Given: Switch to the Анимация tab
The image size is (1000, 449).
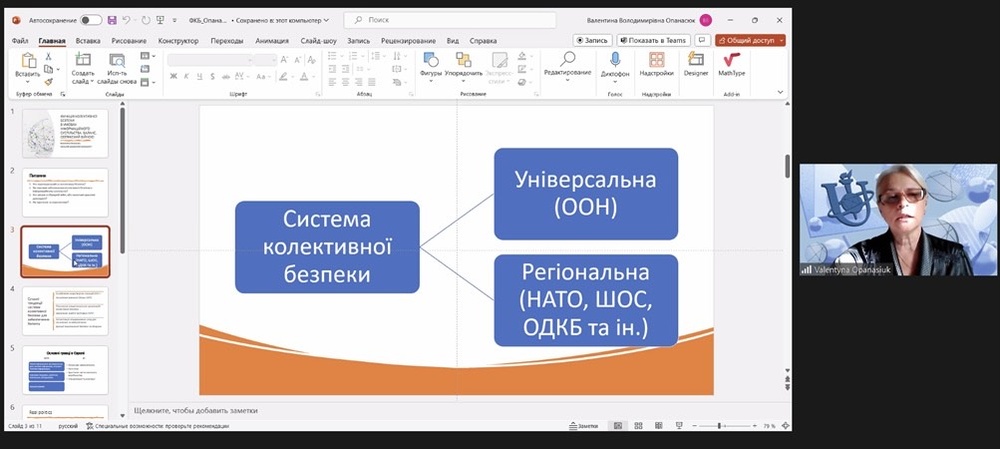Looking at the screenshot, I should click(x=272, y=41).
